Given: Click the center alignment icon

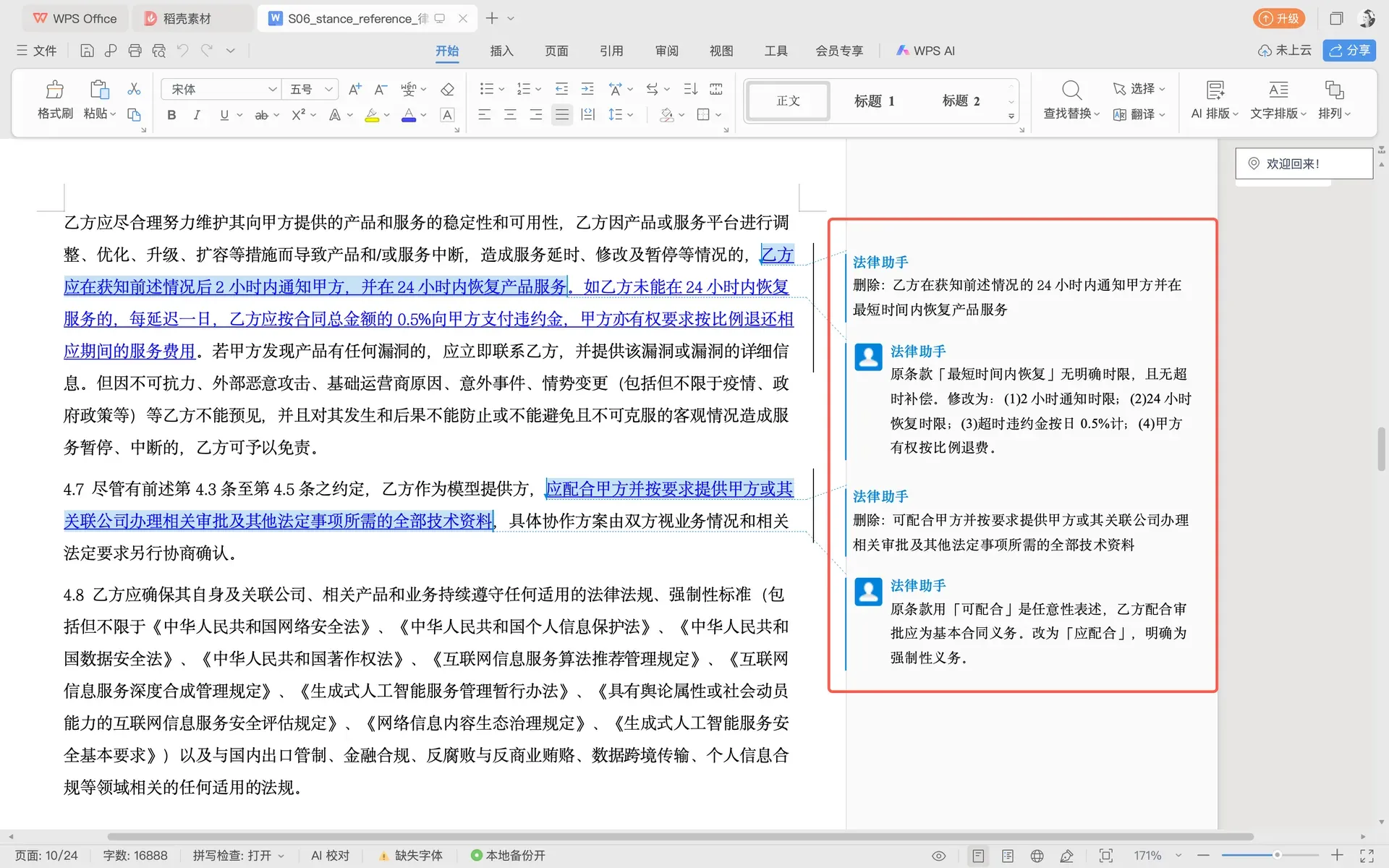Looking at the screenshot, I should click(x=510, y=114).
